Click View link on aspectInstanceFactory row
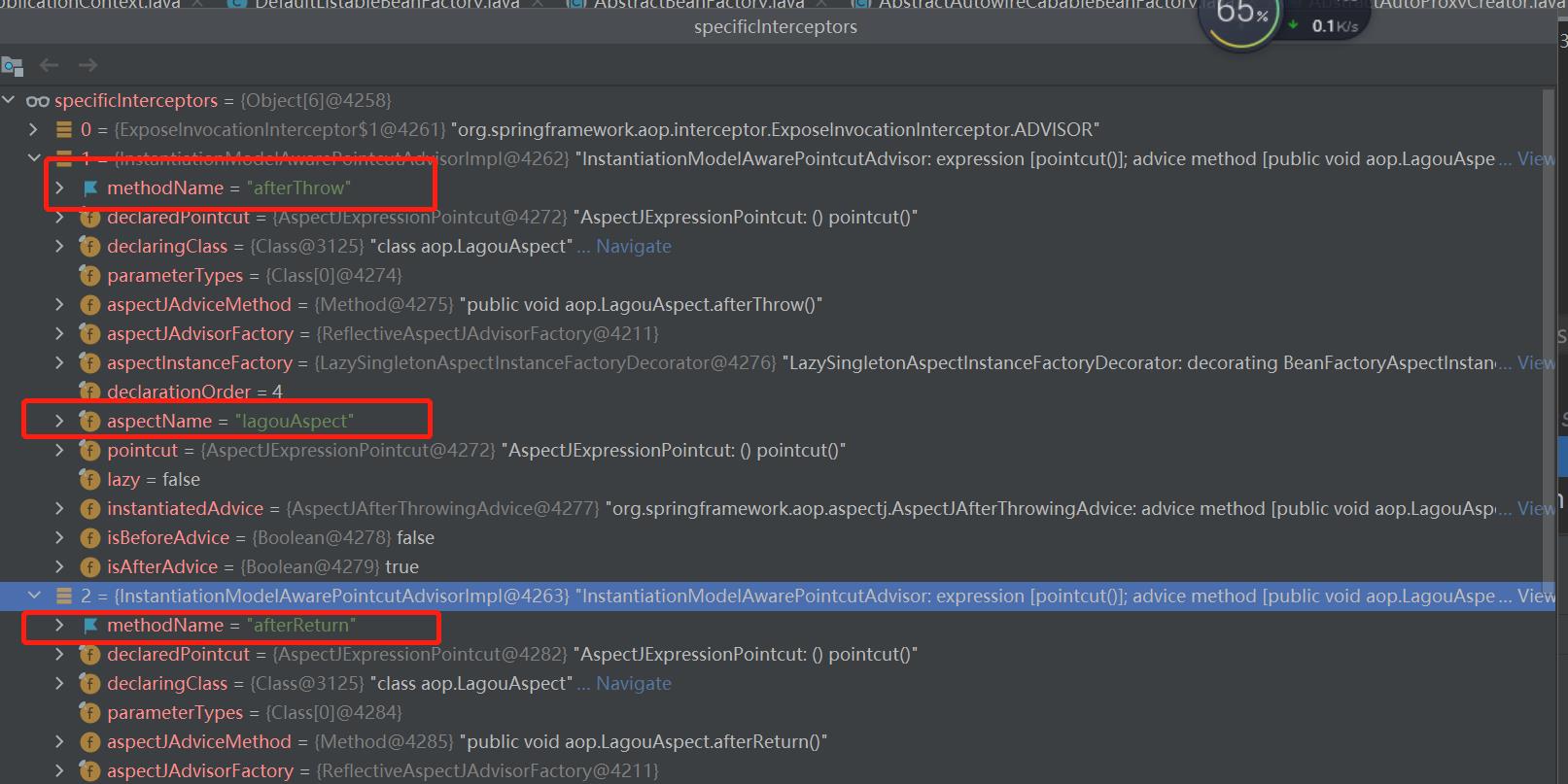 pyautogui.click(x=1536, y=362)
